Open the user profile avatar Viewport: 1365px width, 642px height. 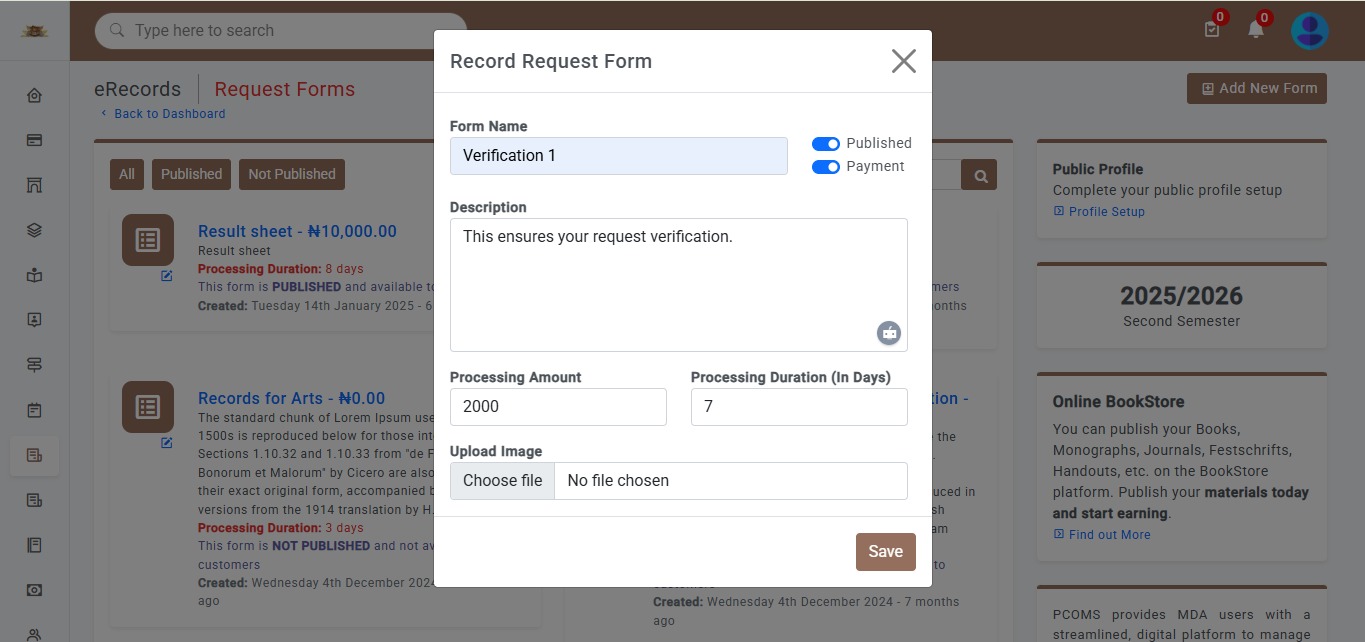(1309, 31)
